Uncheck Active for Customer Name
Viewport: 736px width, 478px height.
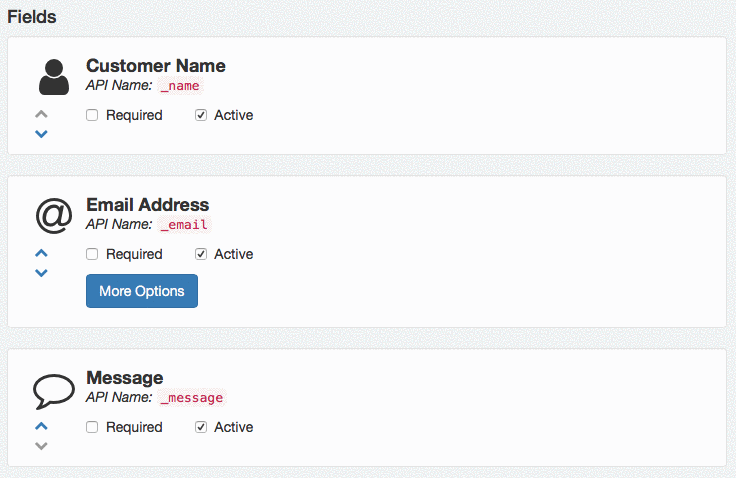(x=201, y=115)
